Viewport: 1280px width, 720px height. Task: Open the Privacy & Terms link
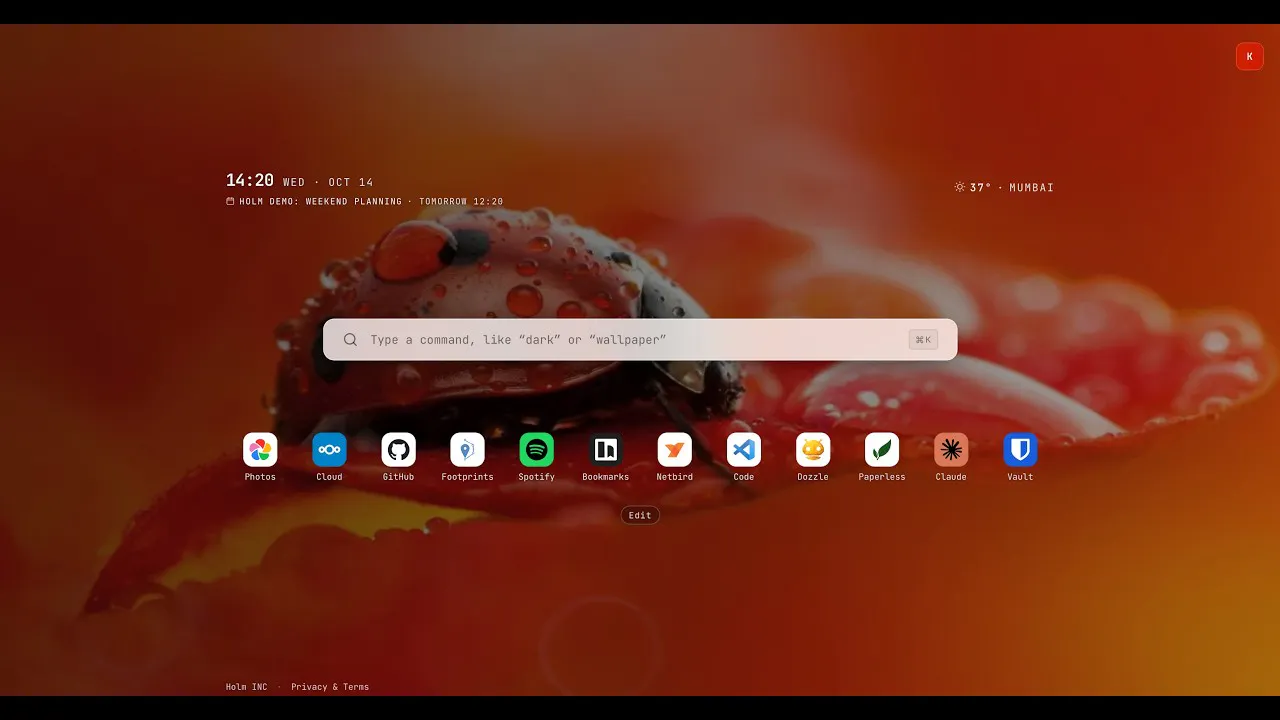[x=330, y=687]
